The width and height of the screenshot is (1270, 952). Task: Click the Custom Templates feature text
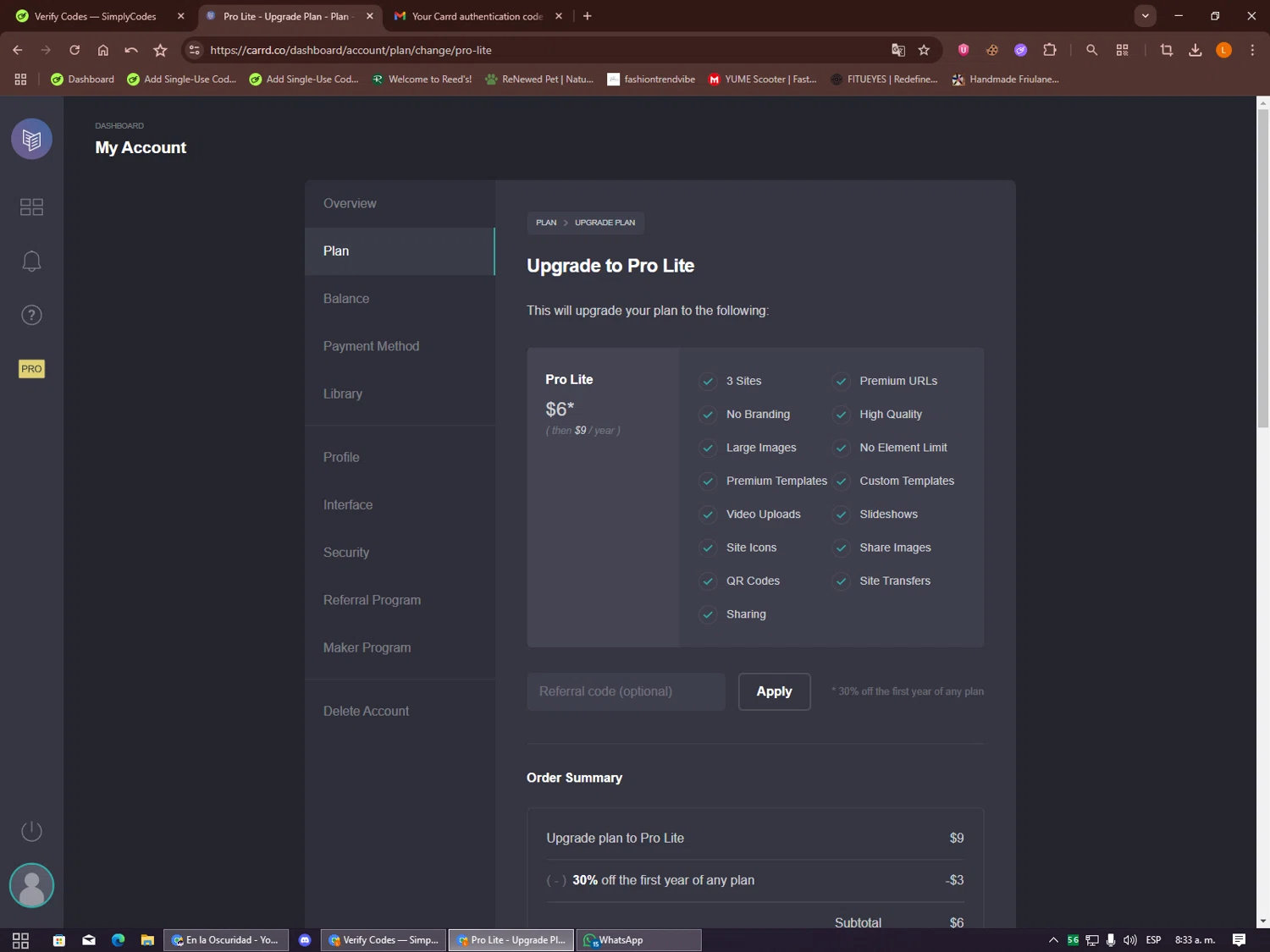[x=907, y=481]
